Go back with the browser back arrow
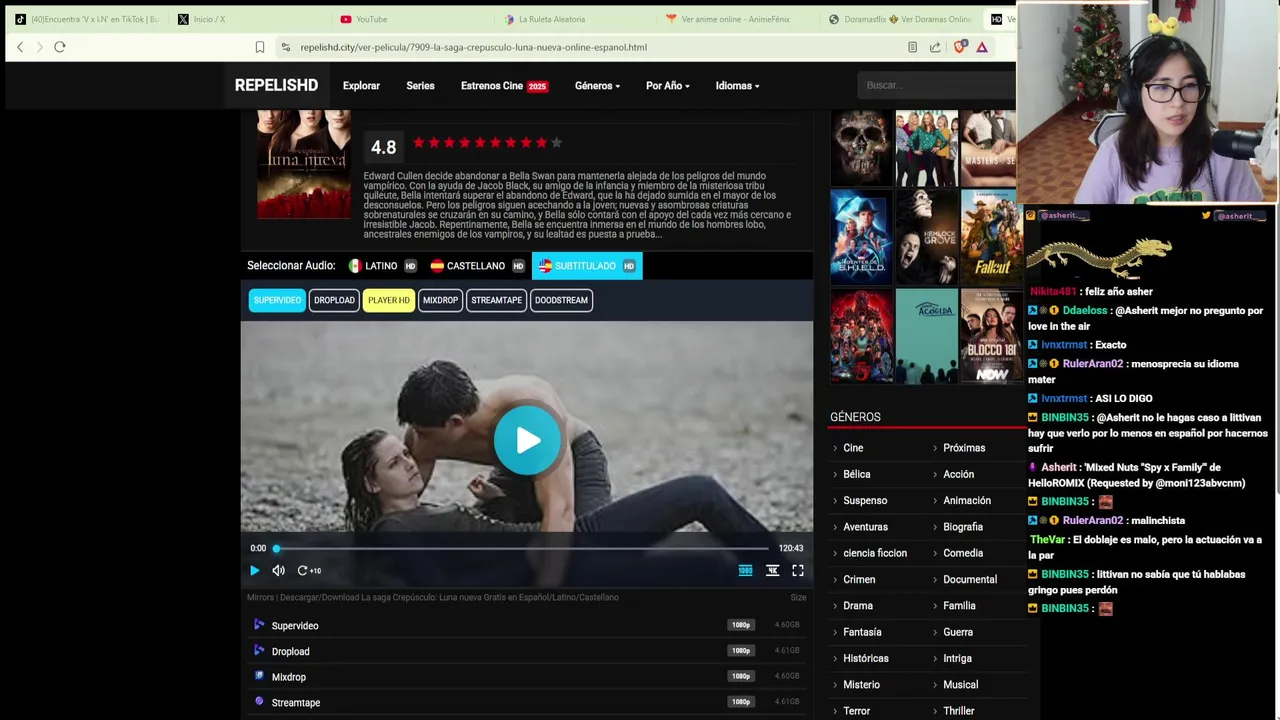Viewport: 1280px width, 720px height. pos(20,47)
